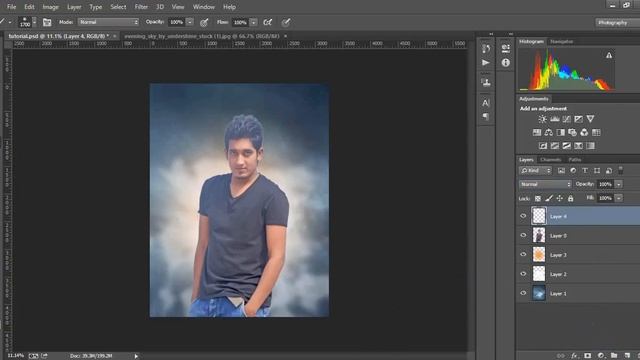Enable airbrush-style build-up icon

[x=268, y=22]
